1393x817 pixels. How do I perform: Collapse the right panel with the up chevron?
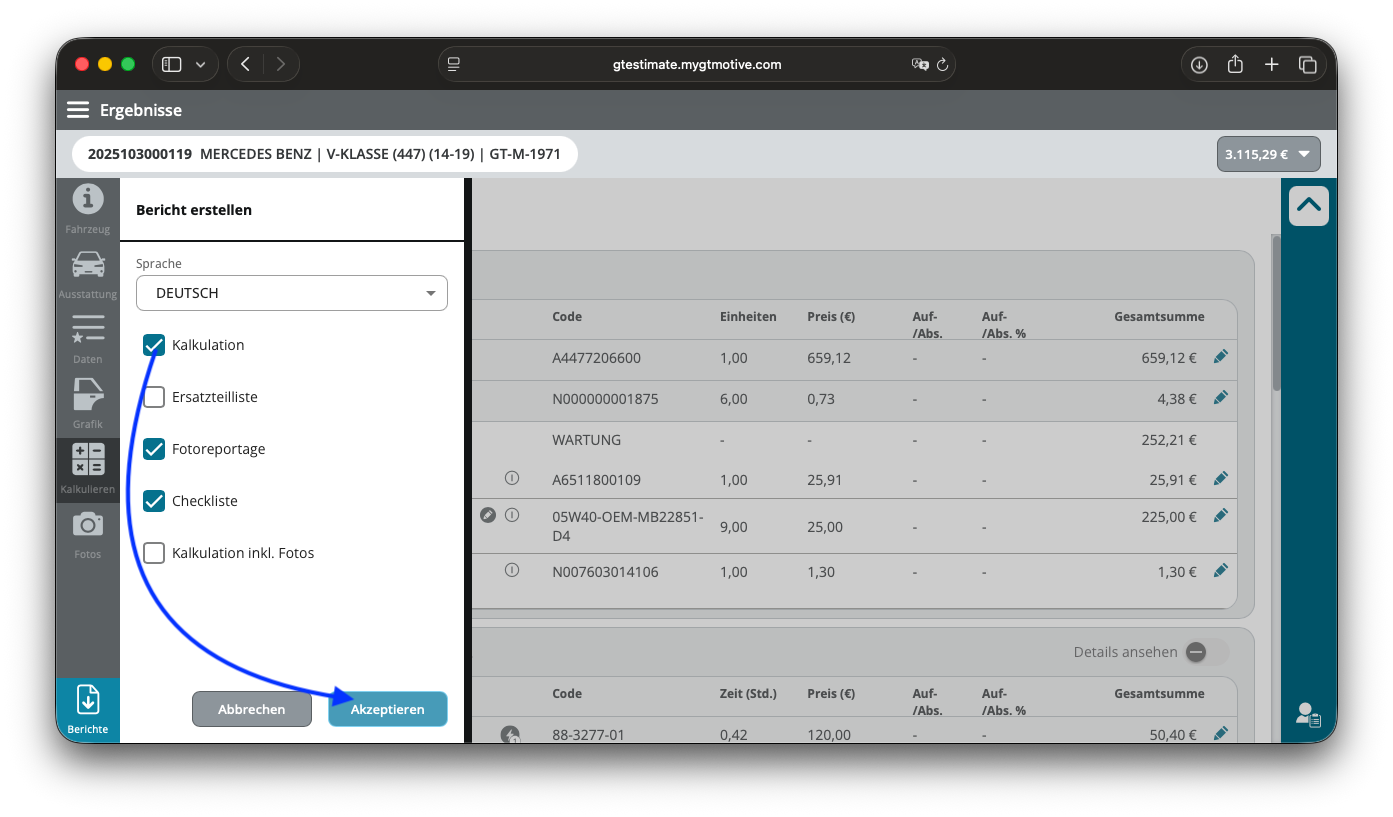1309,206
